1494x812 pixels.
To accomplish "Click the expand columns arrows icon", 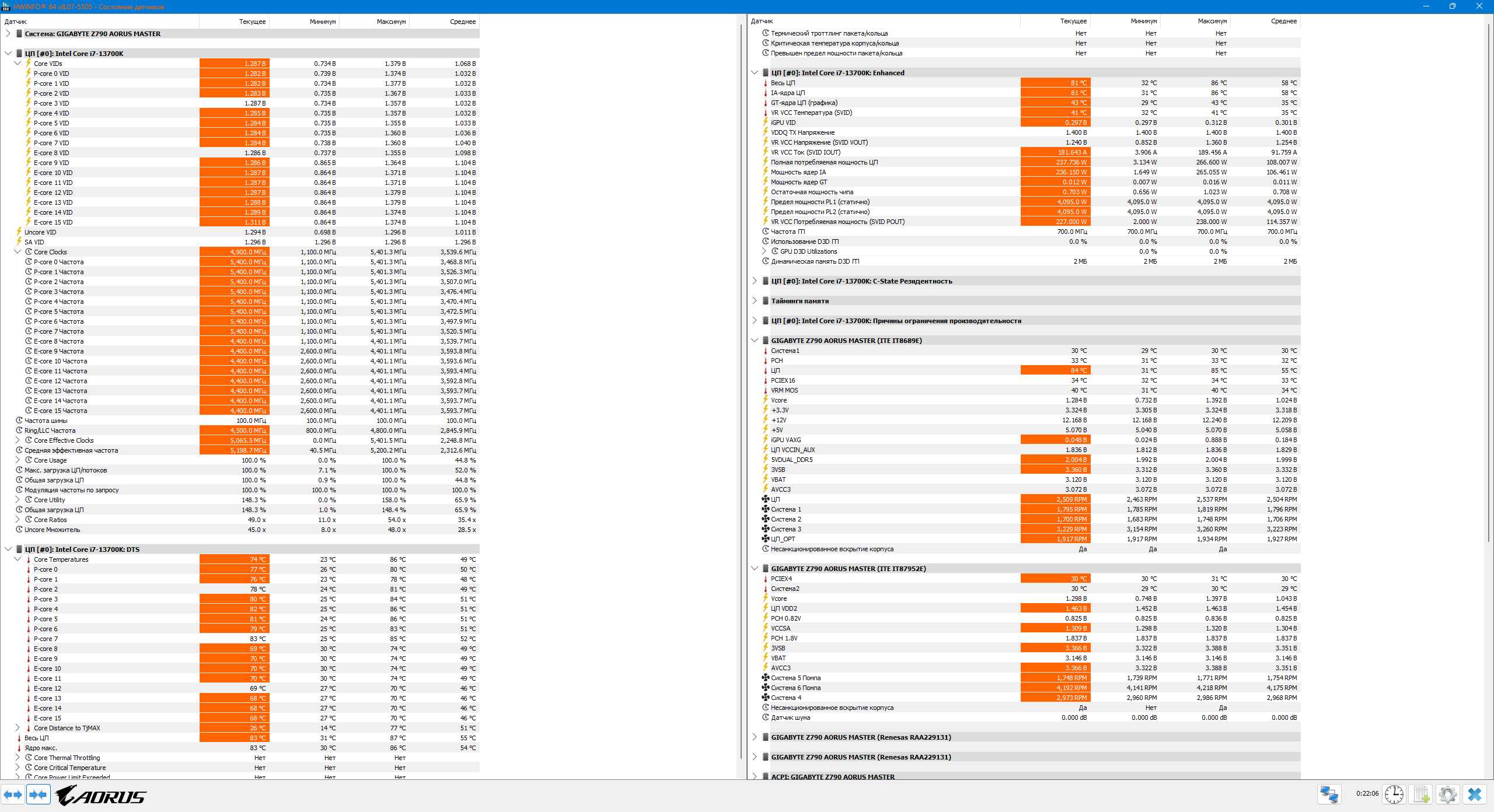I will (x=13, y=794).
